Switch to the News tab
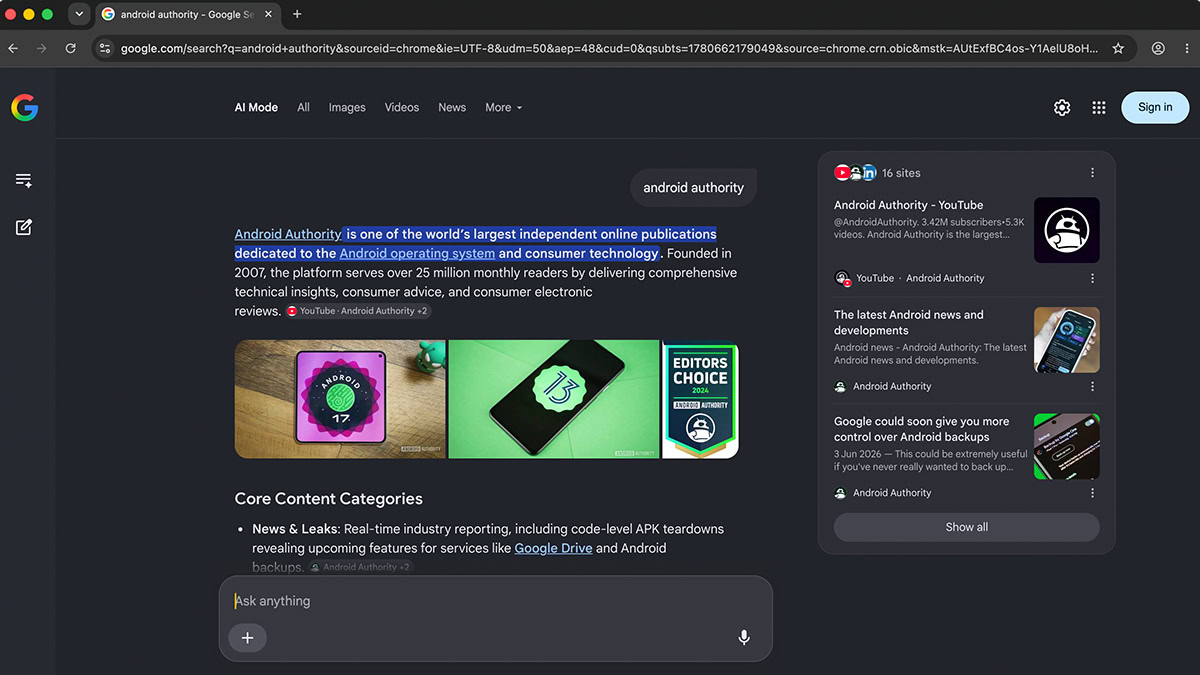Screen dimensions: 1200x675 click(452, 108)
